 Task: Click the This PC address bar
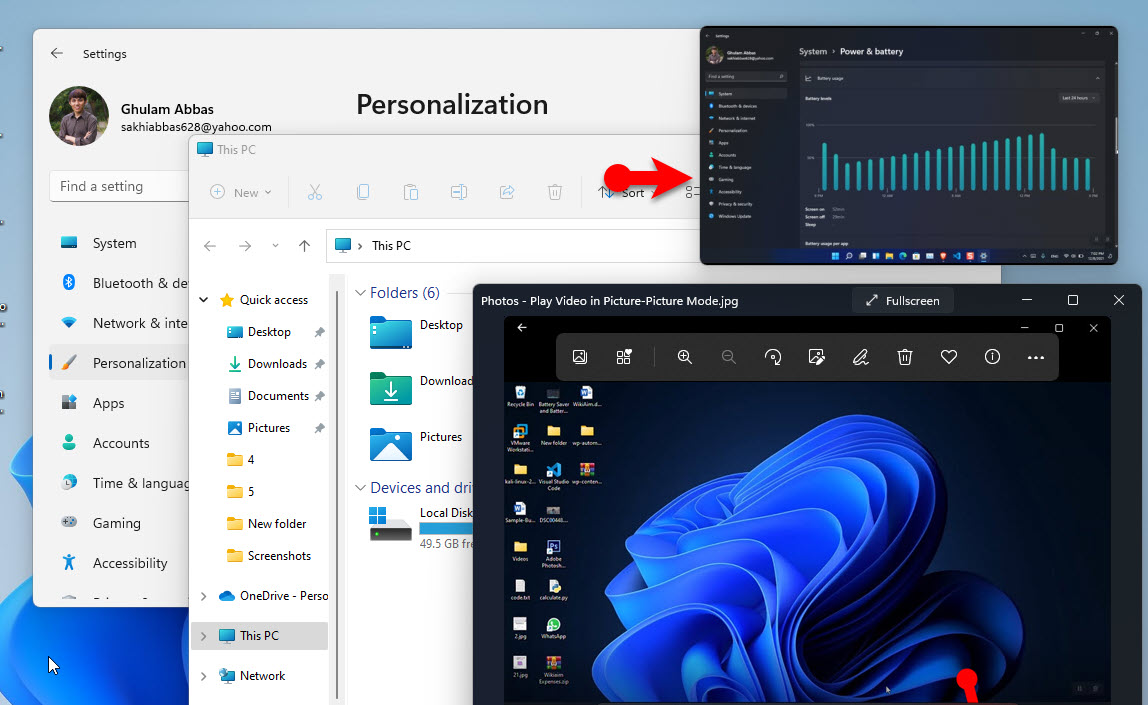[512, 246]
